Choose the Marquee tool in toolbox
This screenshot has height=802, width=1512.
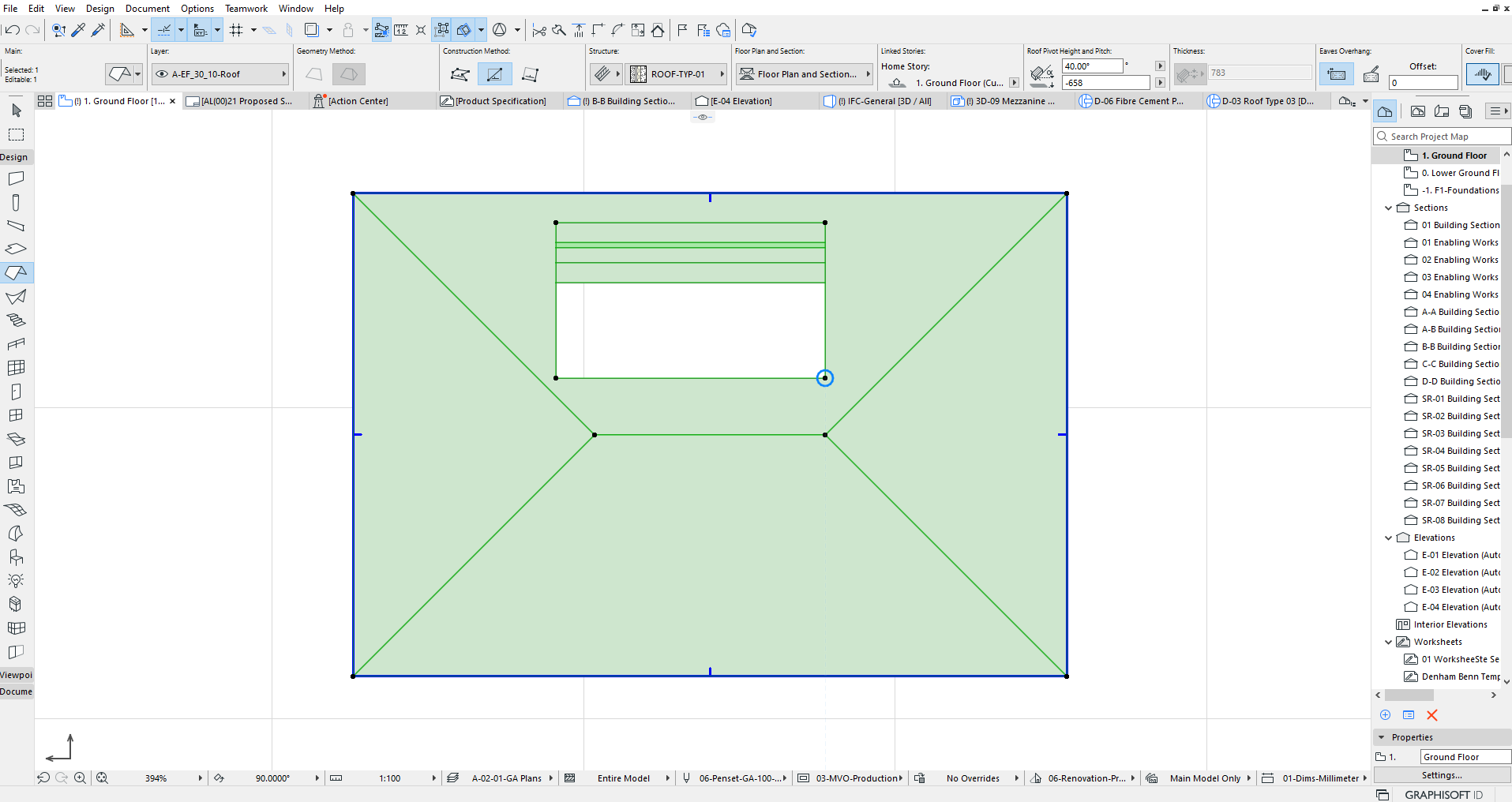click(x=16, y=134)
